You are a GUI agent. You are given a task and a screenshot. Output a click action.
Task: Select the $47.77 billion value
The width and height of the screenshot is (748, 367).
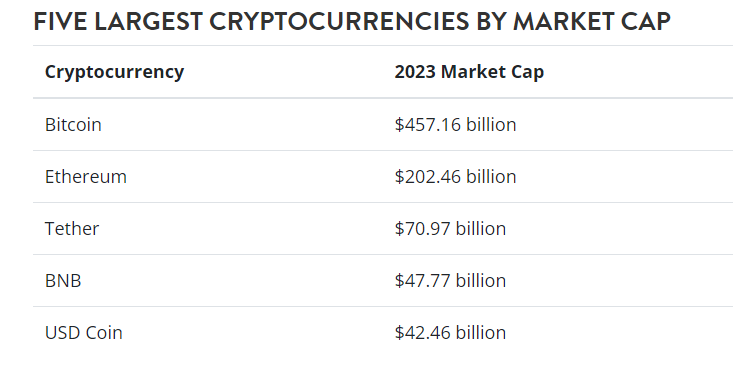tap(450, 280)
